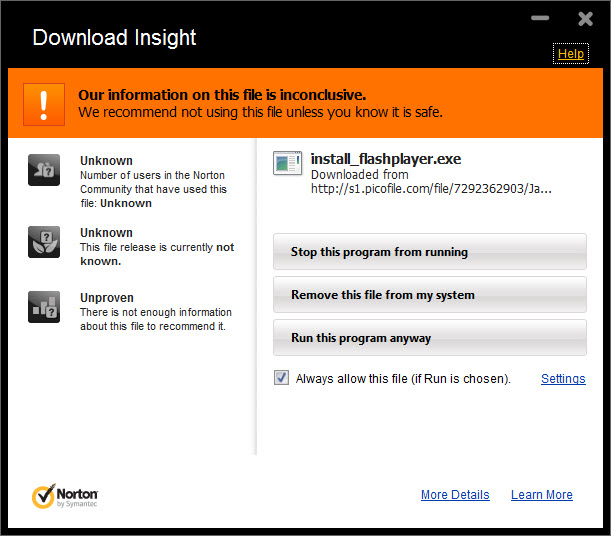
Task: Close the Download Insight window
Action: tap(585, 19)
